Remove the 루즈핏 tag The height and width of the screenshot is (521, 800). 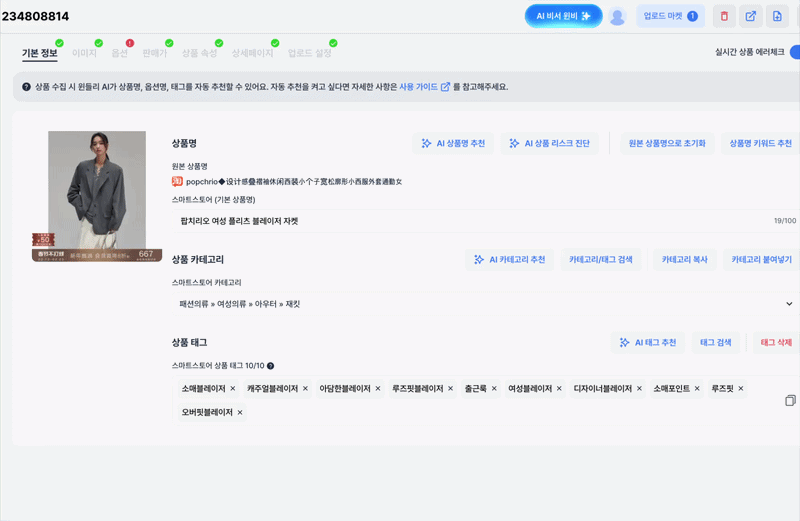(x=741, y=389)
